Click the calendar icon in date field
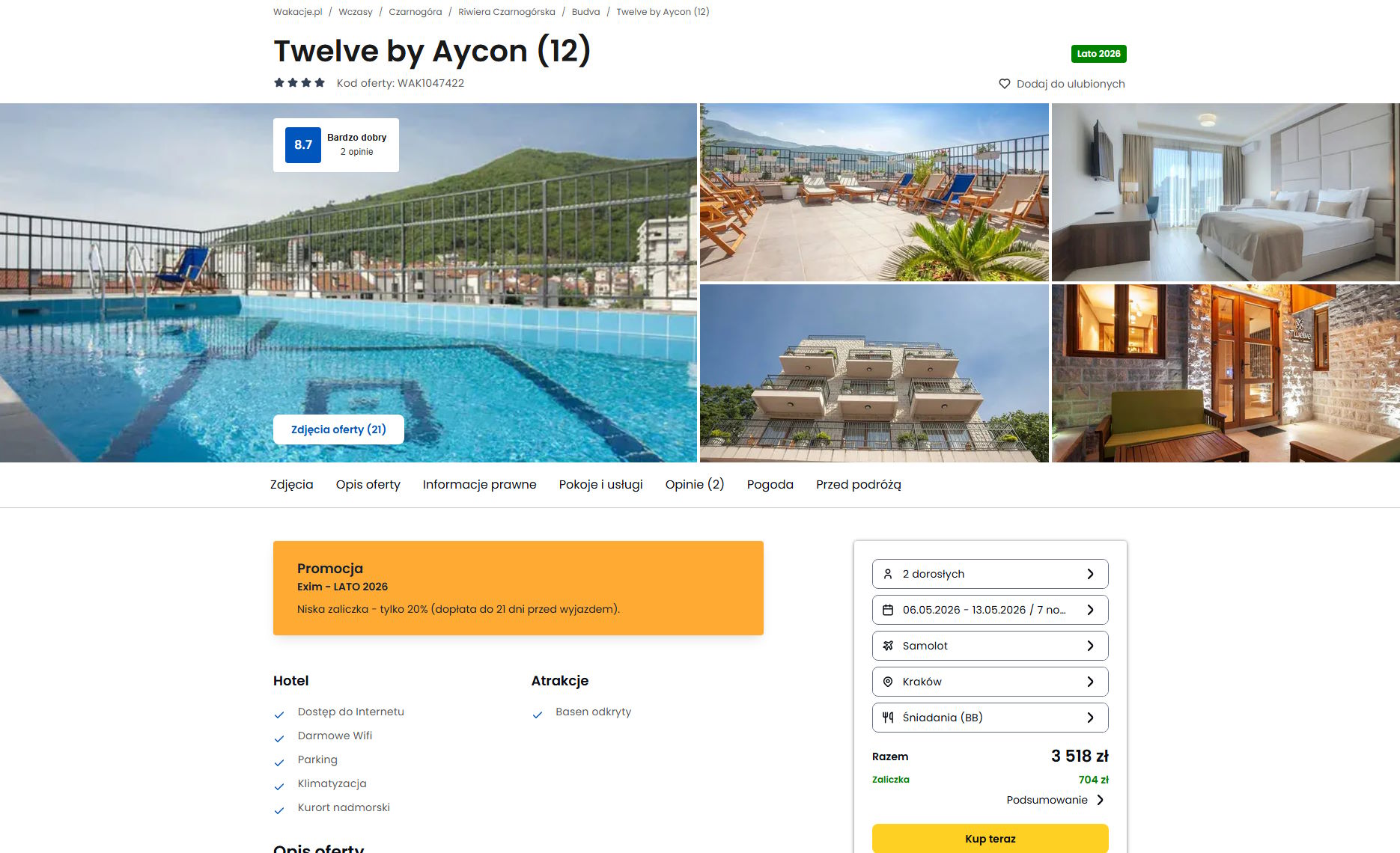The image size is (1400, 853). click(x=888, y=610)
